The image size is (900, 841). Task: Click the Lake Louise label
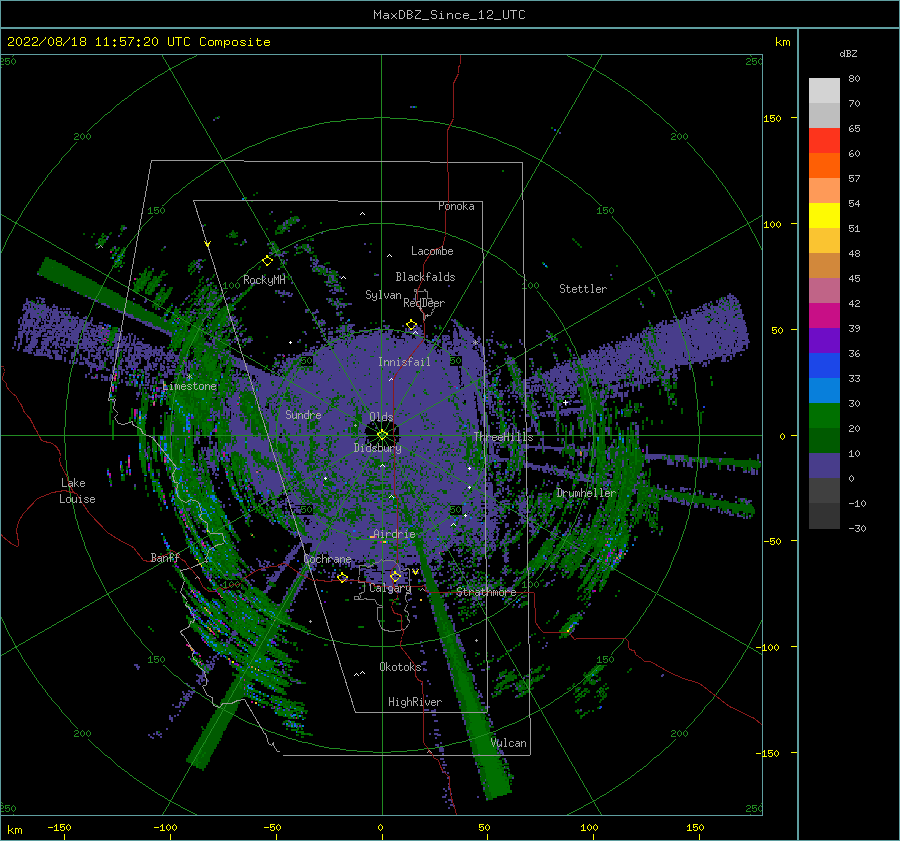click(x=77, y=491)
